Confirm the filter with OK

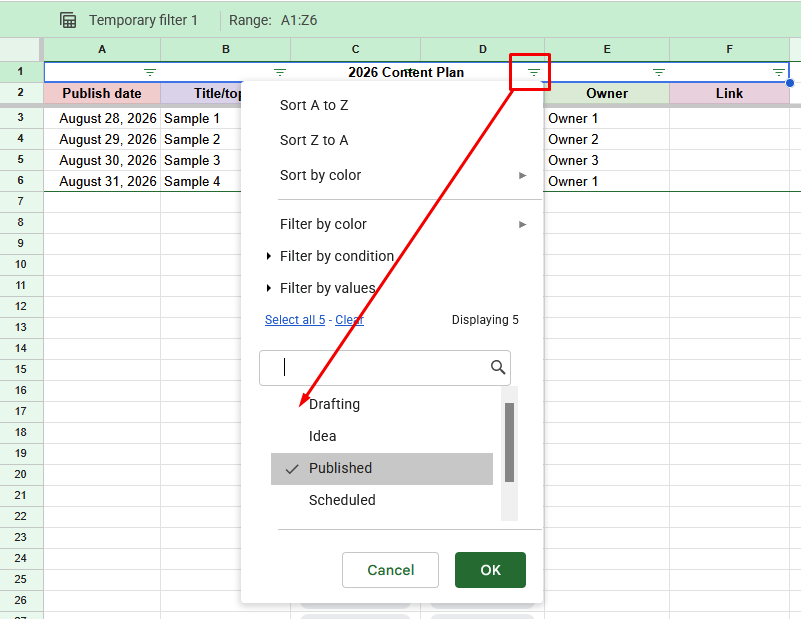pyautogui.click(x=490, y=570)
